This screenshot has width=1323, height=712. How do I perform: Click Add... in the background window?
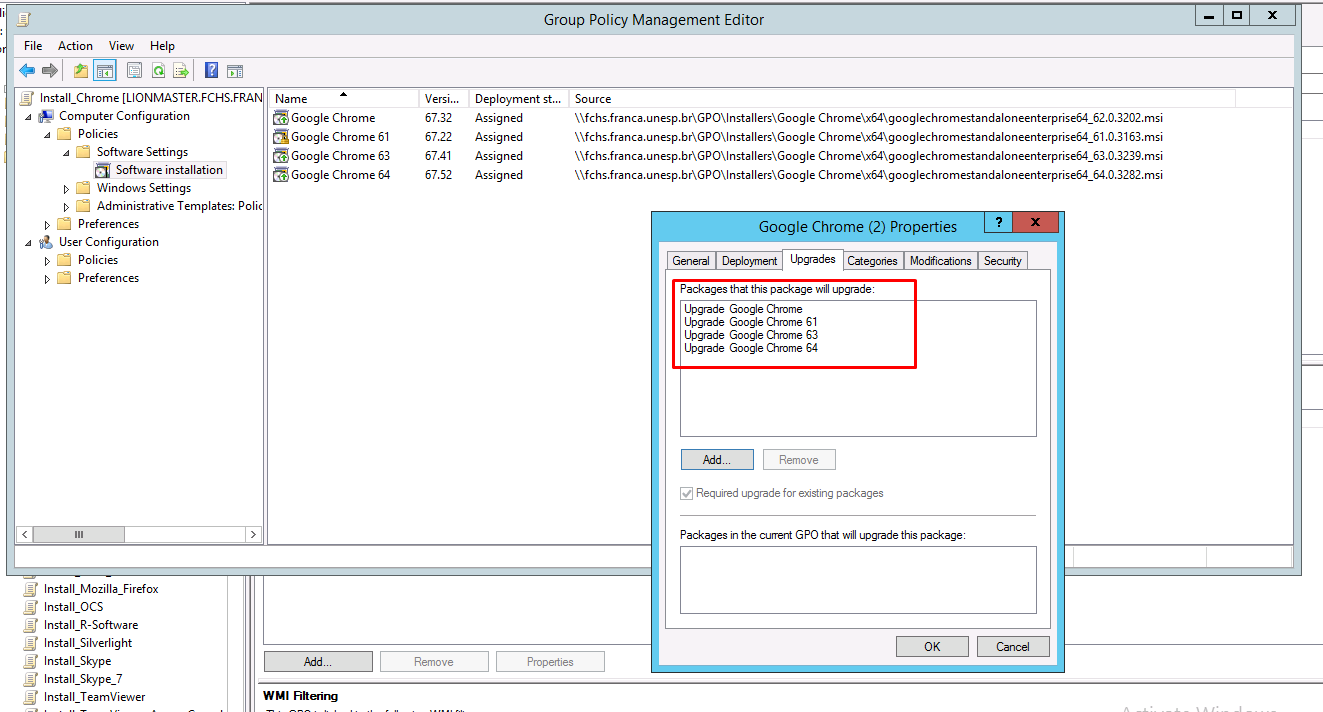click(x=318, y=662)
